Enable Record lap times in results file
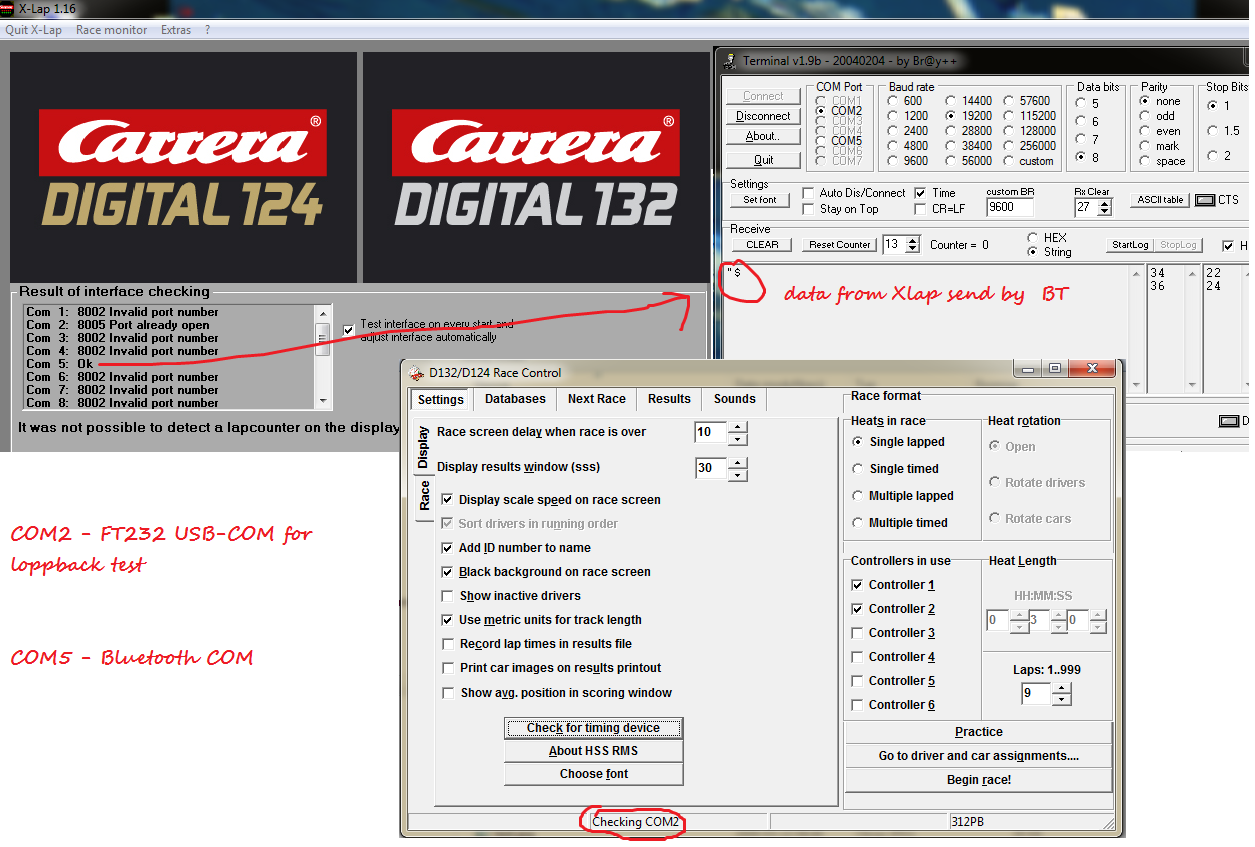1255x847 pixels. tap(448, 644)
